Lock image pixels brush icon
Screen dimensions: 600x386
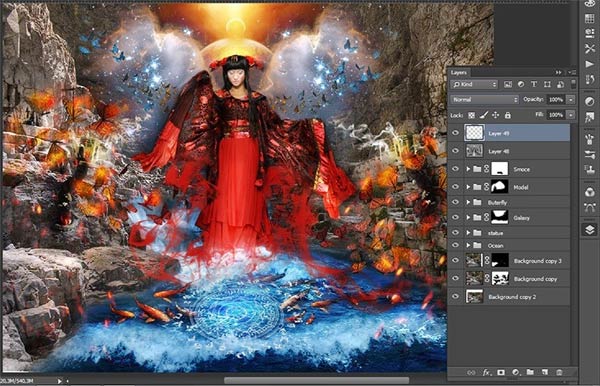[484, 115]
